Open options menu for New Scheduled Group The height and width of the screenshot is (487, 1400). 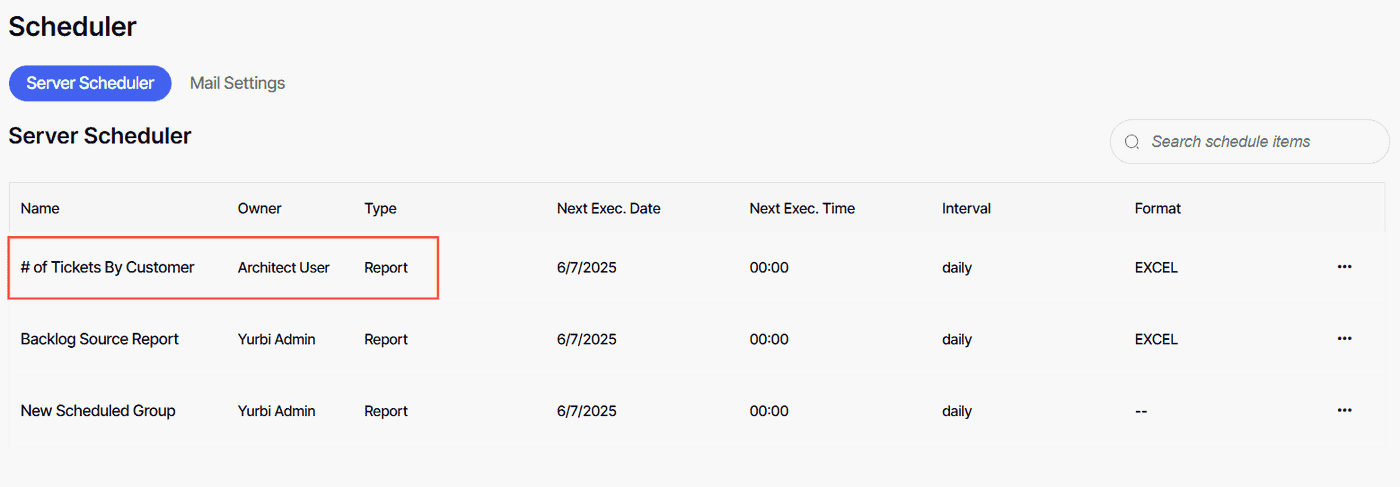coord(1344,411)
